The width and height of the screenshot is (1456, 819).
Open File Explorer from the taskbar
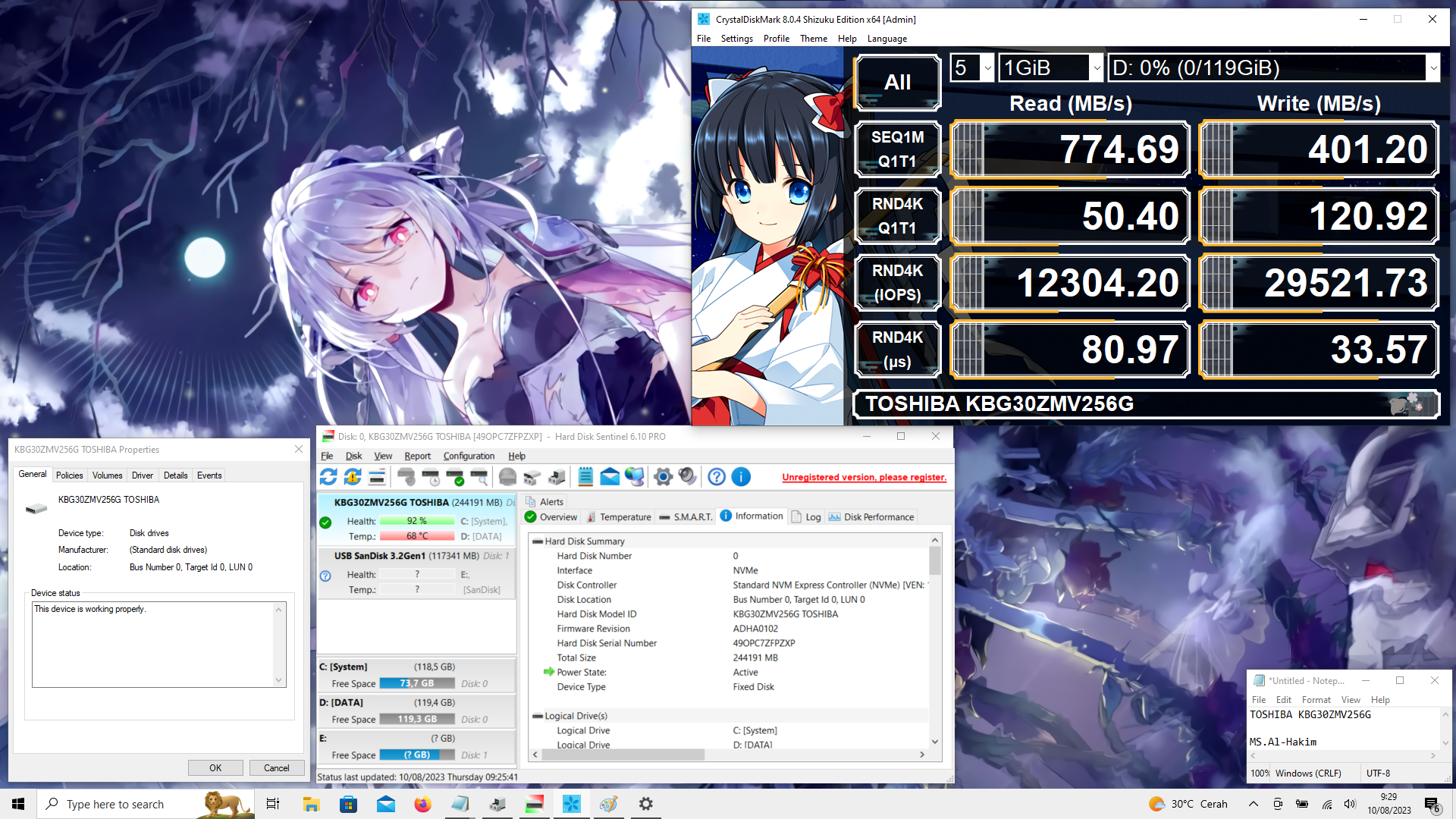pyautogui.click(x=311, y=804)
